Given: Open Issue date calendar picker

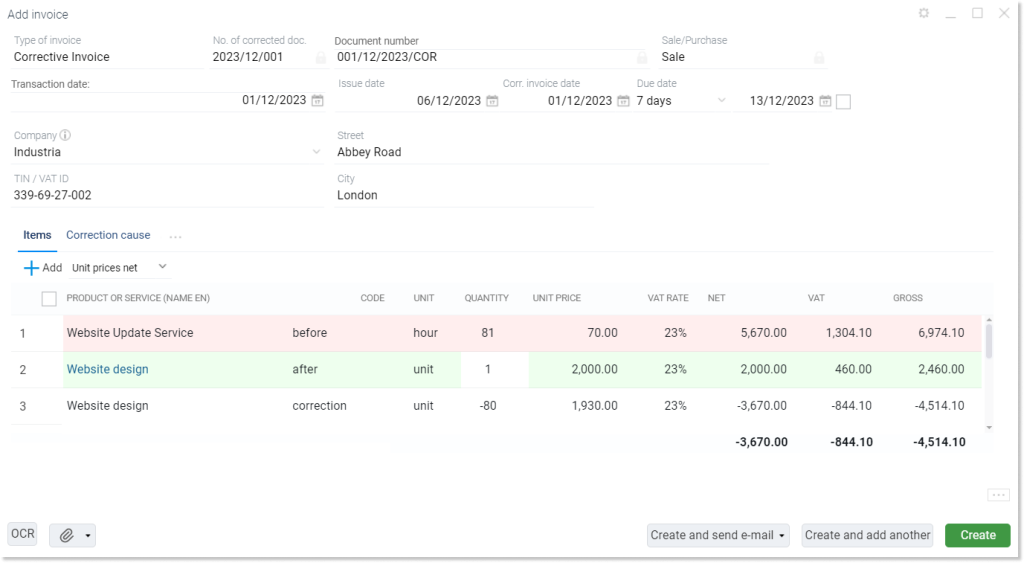Looking at the screenshot, I should (x=492, y=101).
